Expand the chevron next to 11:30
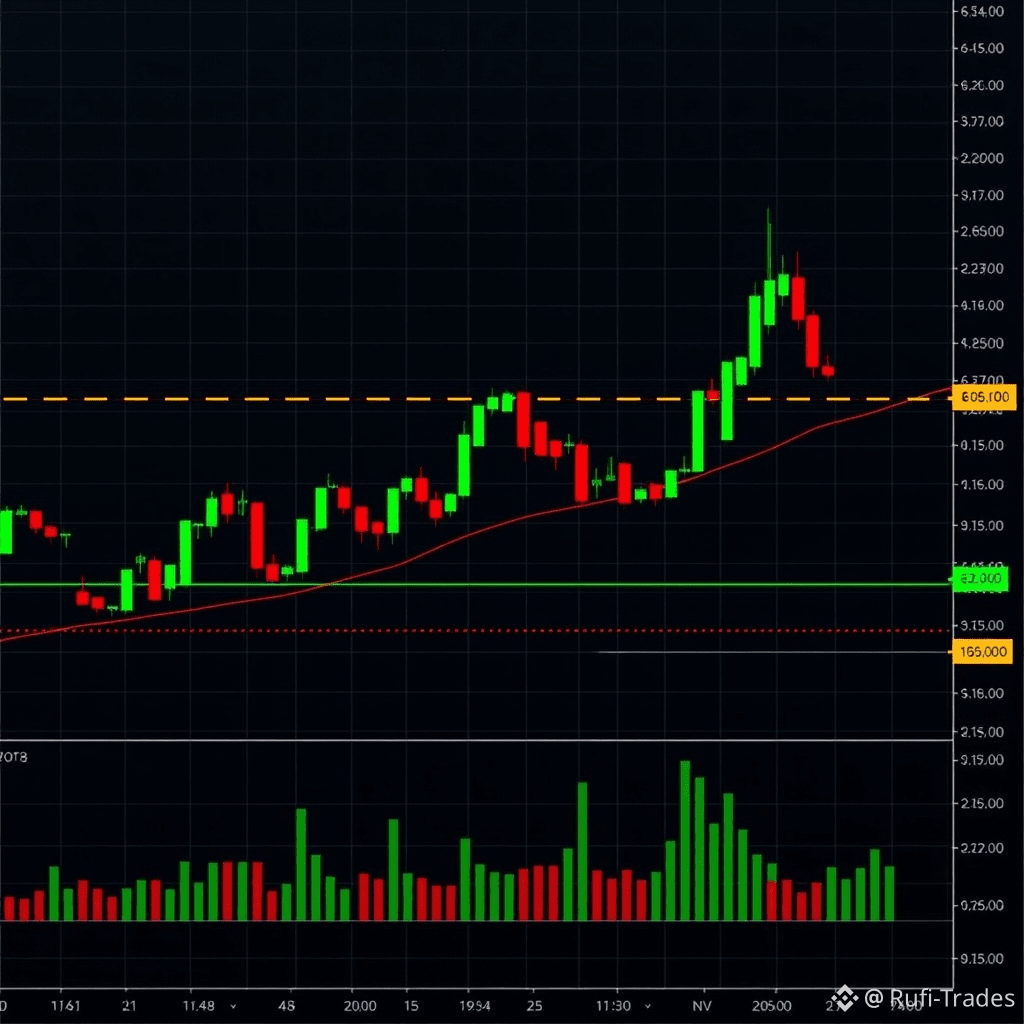 tap(647, 1006)
